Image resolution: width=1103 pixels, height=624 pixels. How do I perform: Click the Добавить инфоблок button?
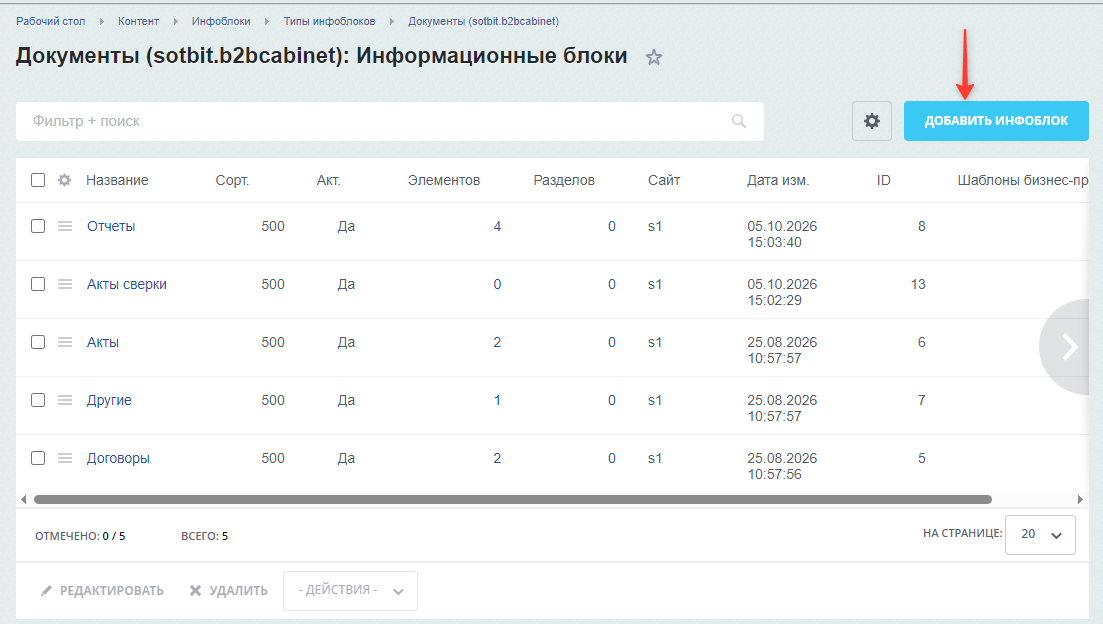coord(996,121)
